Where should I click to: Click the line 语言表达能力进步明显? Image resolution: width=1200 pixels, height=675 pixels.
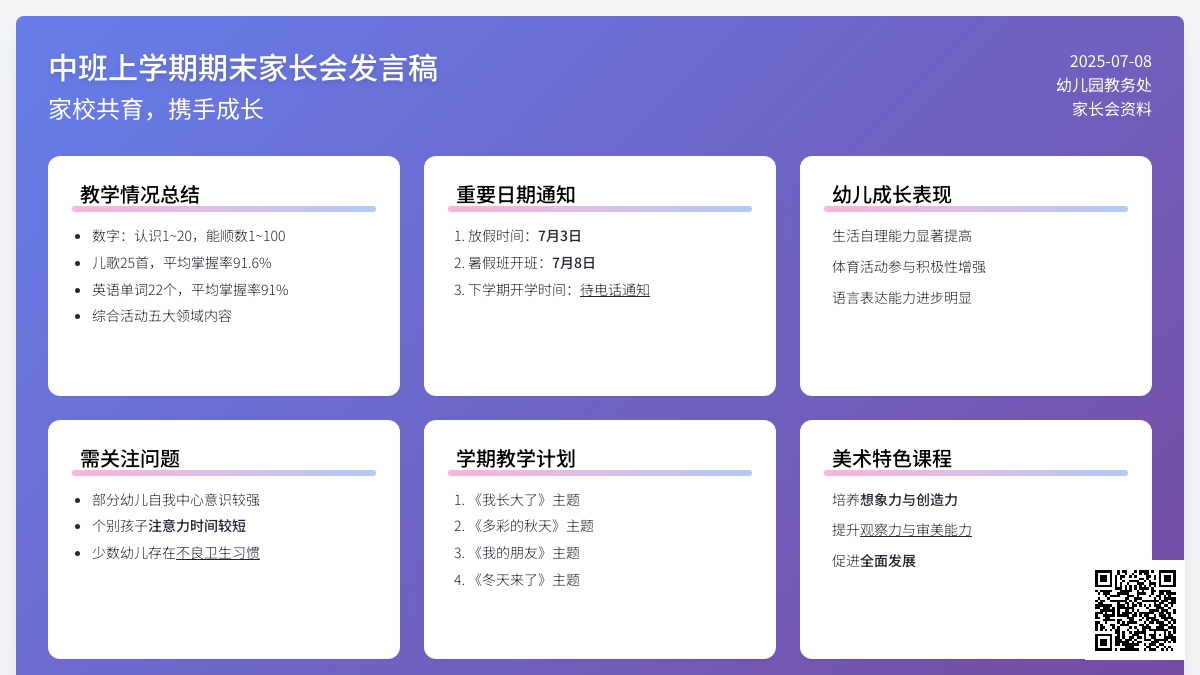(902, 298)
